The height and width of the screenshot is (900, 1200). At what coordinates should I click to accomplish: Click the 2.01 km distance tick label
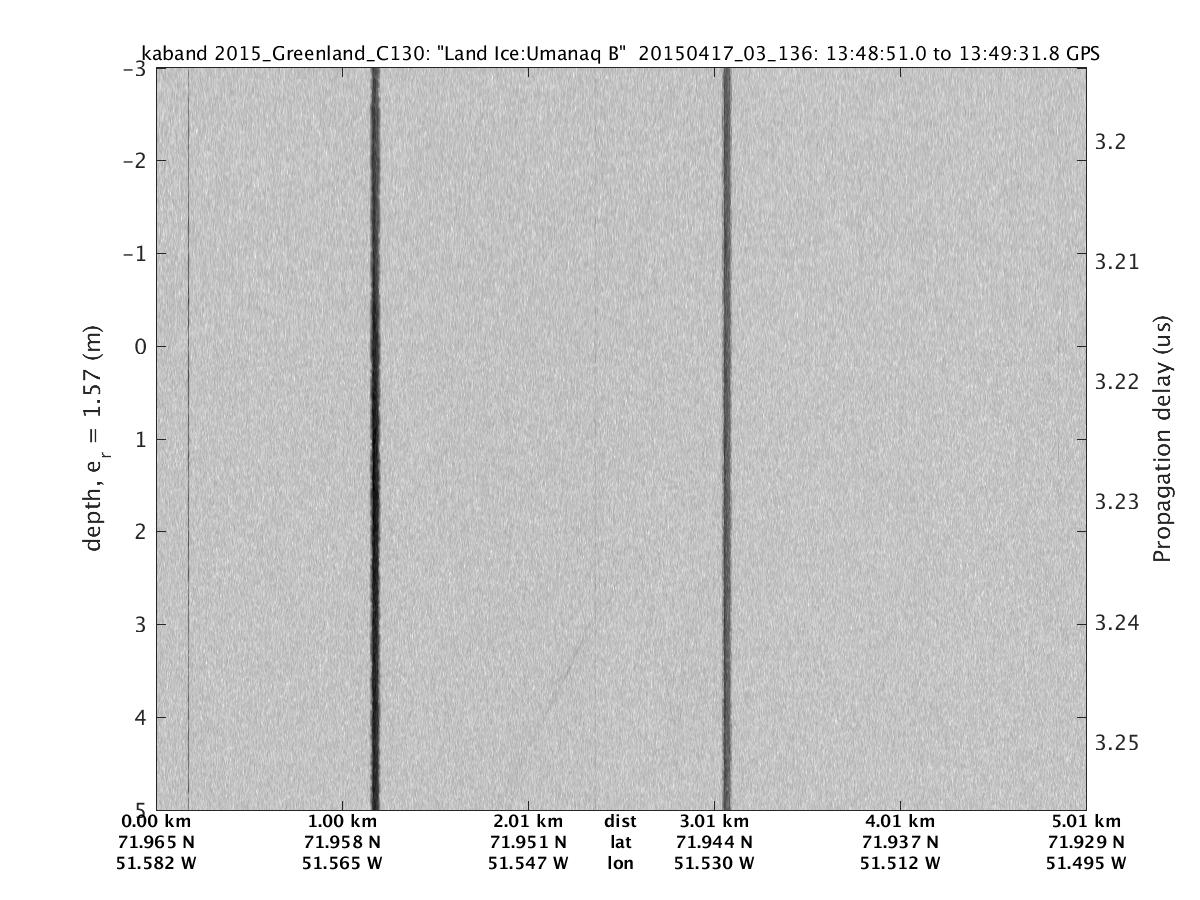pyautogui.click(x=528, y=822)
